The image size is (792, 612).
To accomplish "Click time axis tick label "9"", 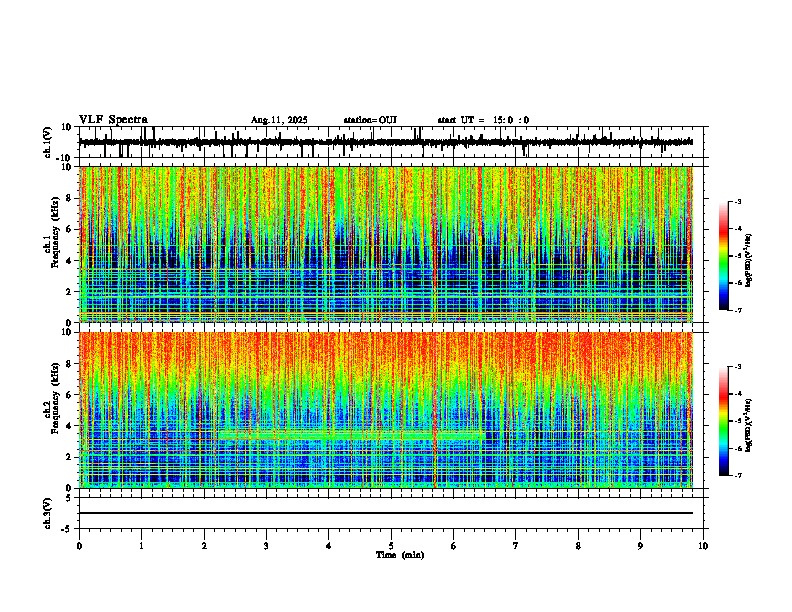I will 640,546.
